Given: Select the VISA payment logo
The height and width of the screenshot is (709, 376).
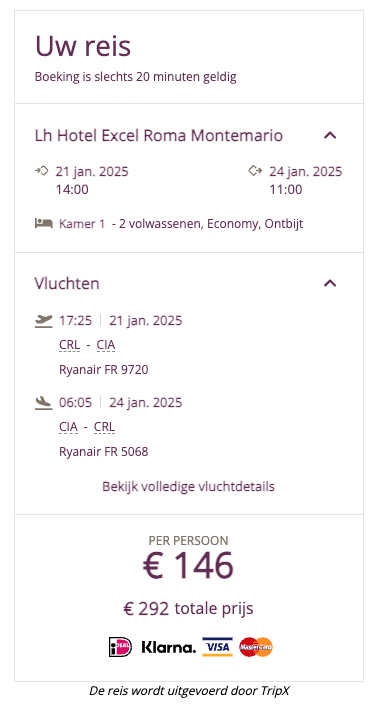Looking at the screenshot, I should (217, 647).
